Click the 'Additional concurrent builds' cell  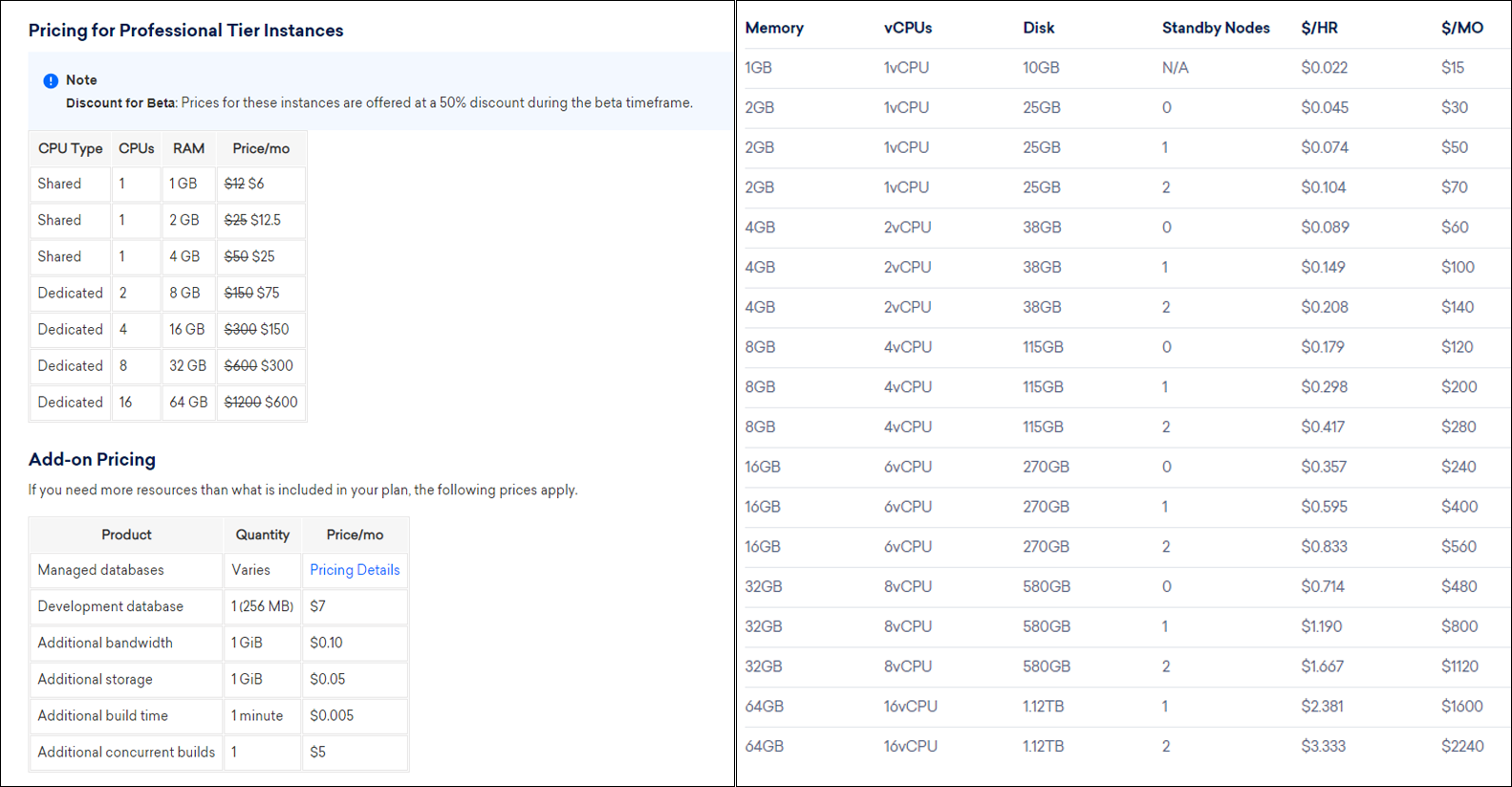tap(126, 752)
